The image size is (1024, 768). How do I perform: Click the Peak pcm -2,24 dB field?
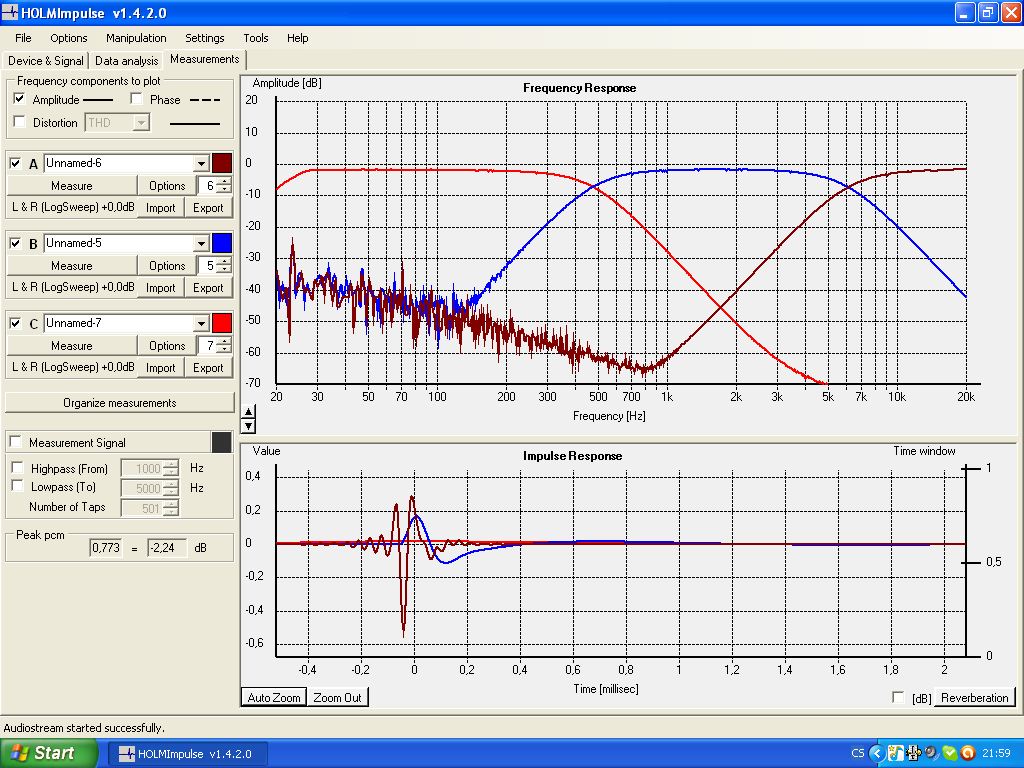(167, 548)
